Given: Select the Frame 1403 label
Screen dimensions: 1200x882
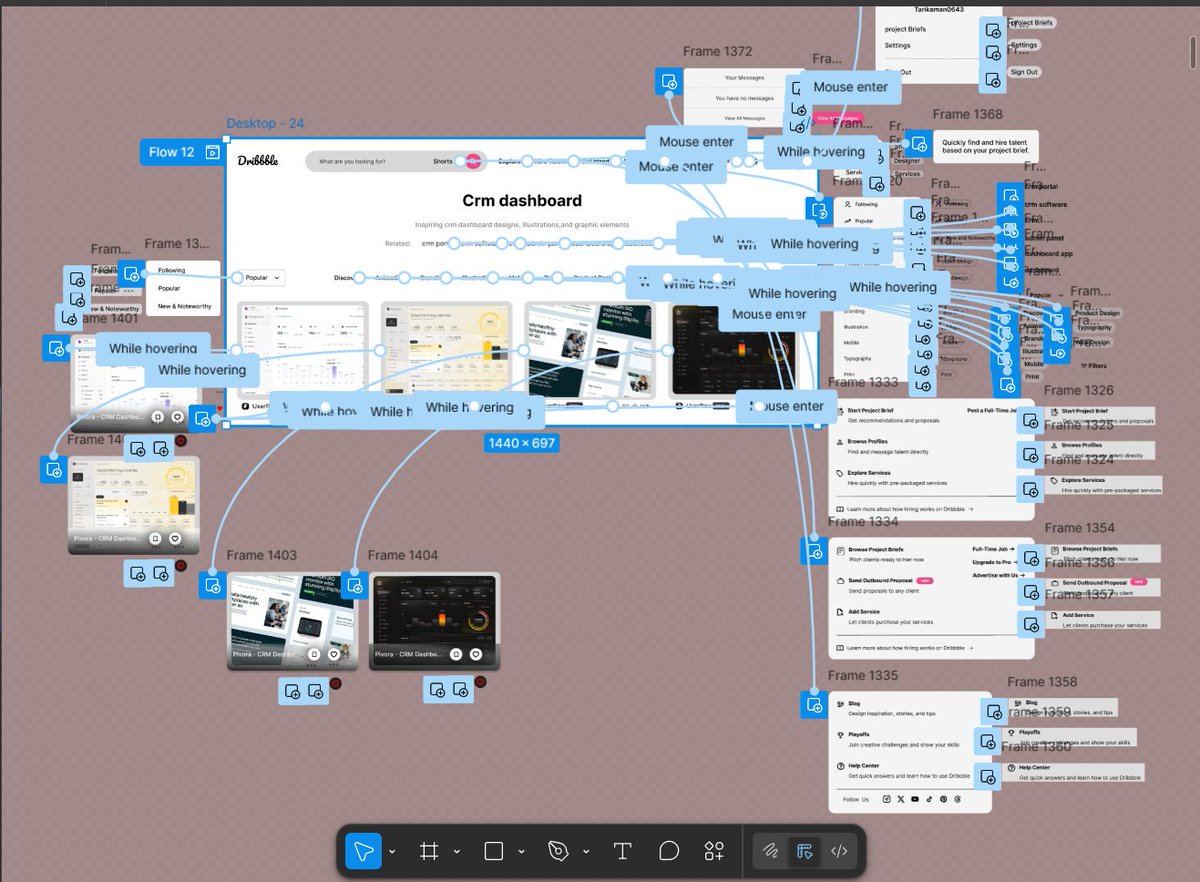Looking at the screenshot, I should point(262,555).
